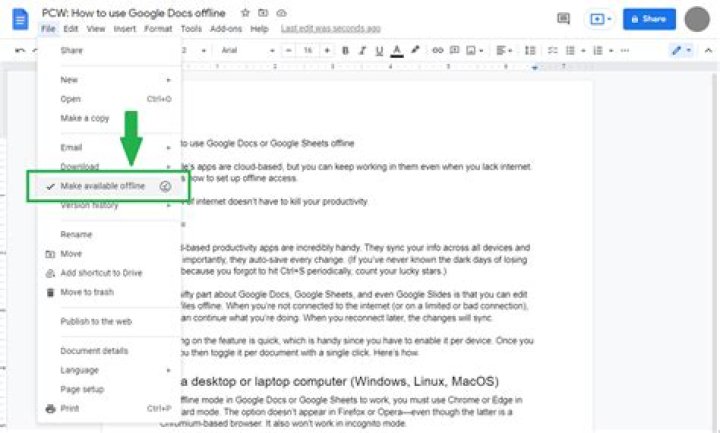Open text alignment options
720x433 pixels.
[504, 50]
